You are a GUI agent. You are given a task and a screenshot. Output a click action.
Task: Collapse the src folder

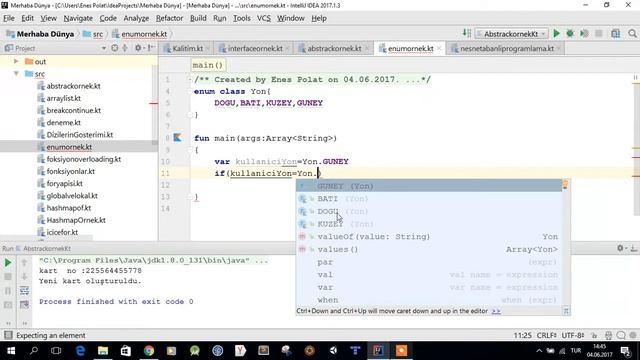(x=16, y=74)
